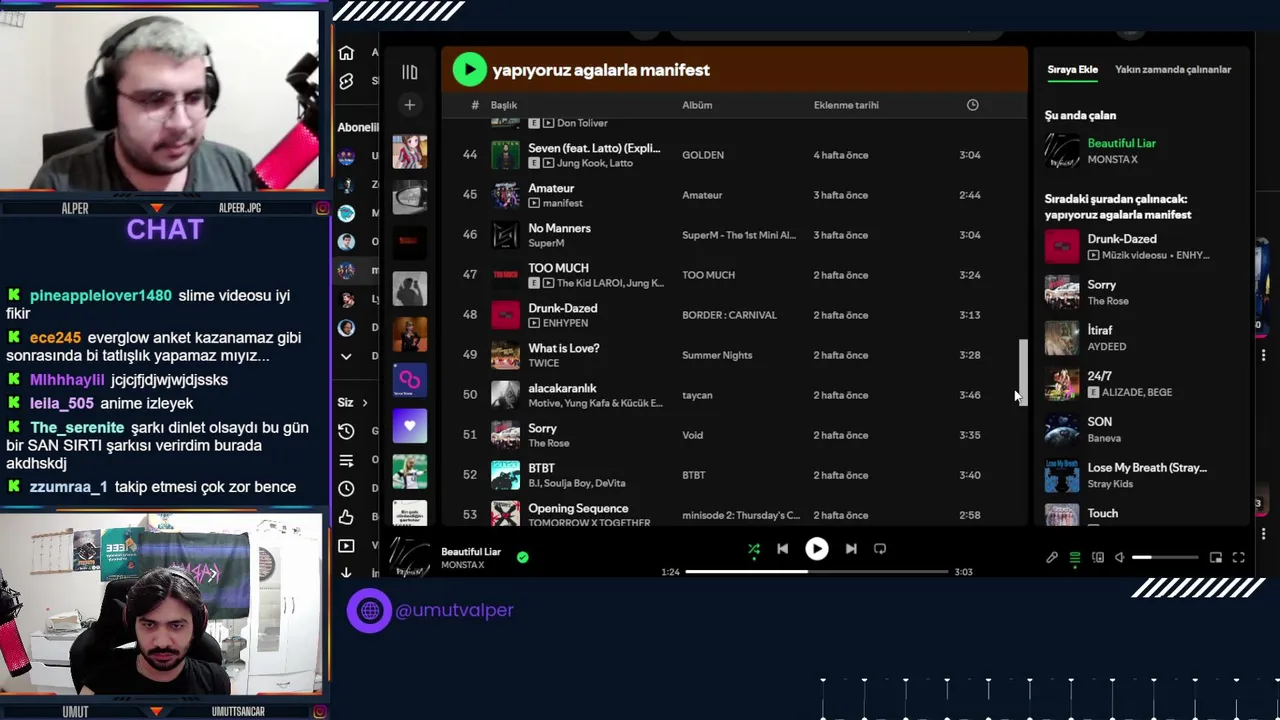This screenshot has width=1280, height=720.
Task: Open YouTube Shorts icon in background window
Action: (346, 82)
